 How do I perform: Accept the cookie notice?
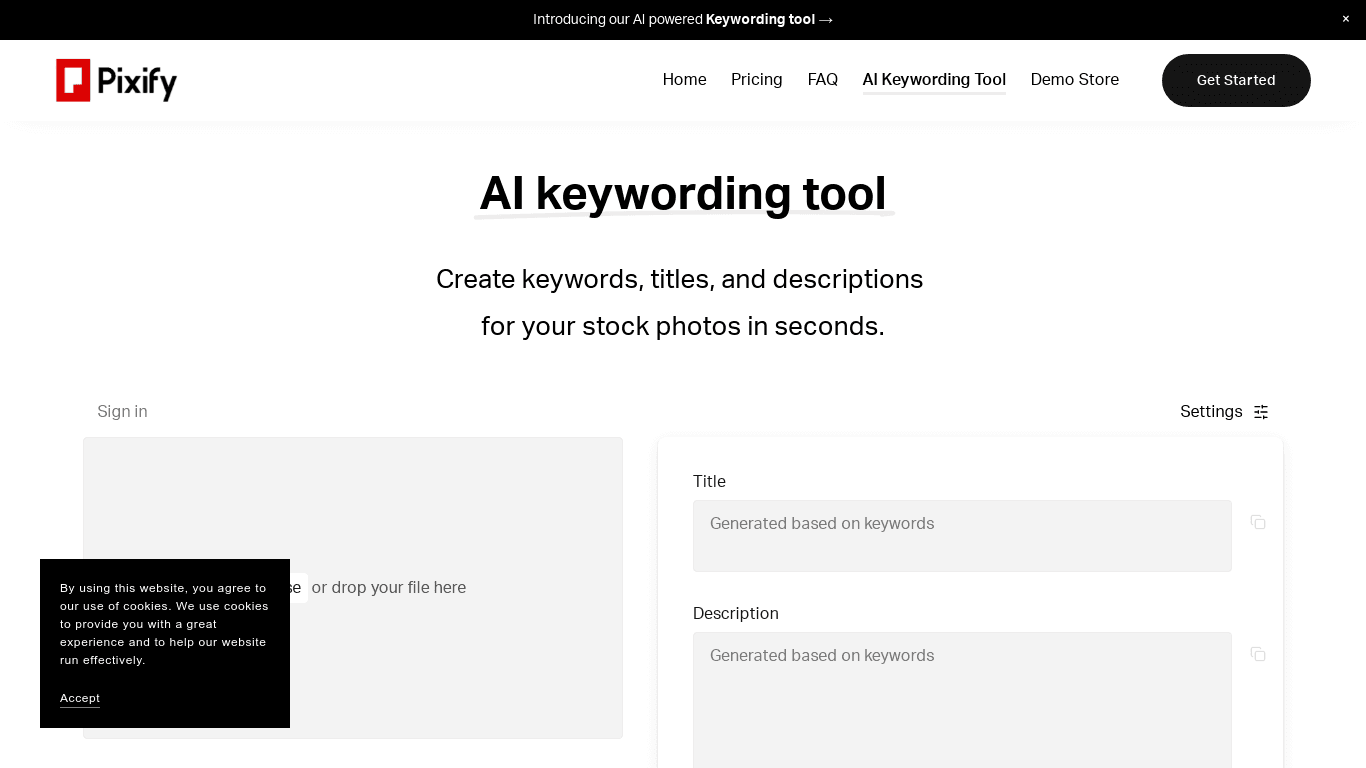pos(80,698)
